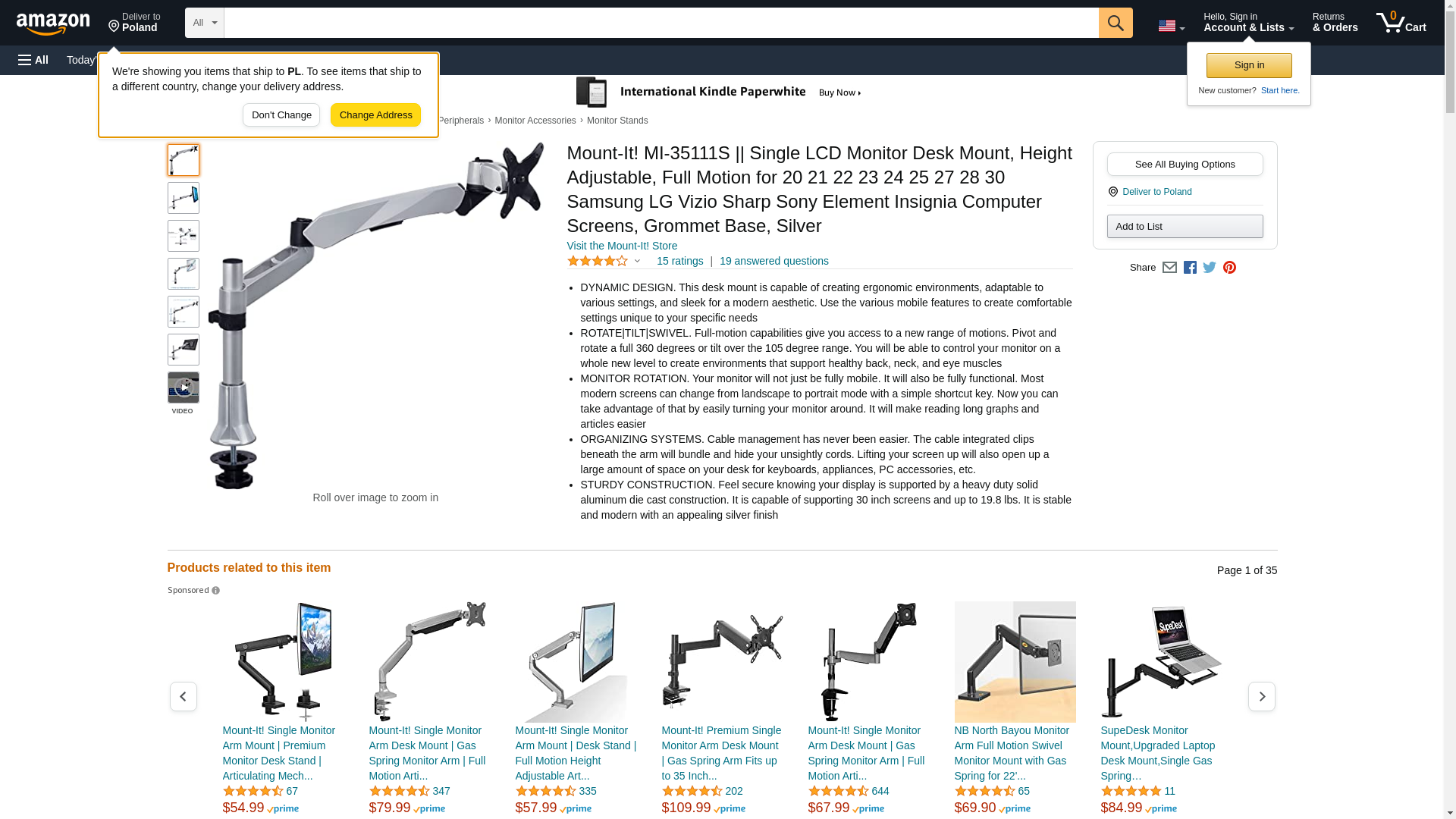Image resolution: width=1456 pixels, height=819 pixels.
Task: Expand the star rating breakdown chevron
Action: point(637,261)
